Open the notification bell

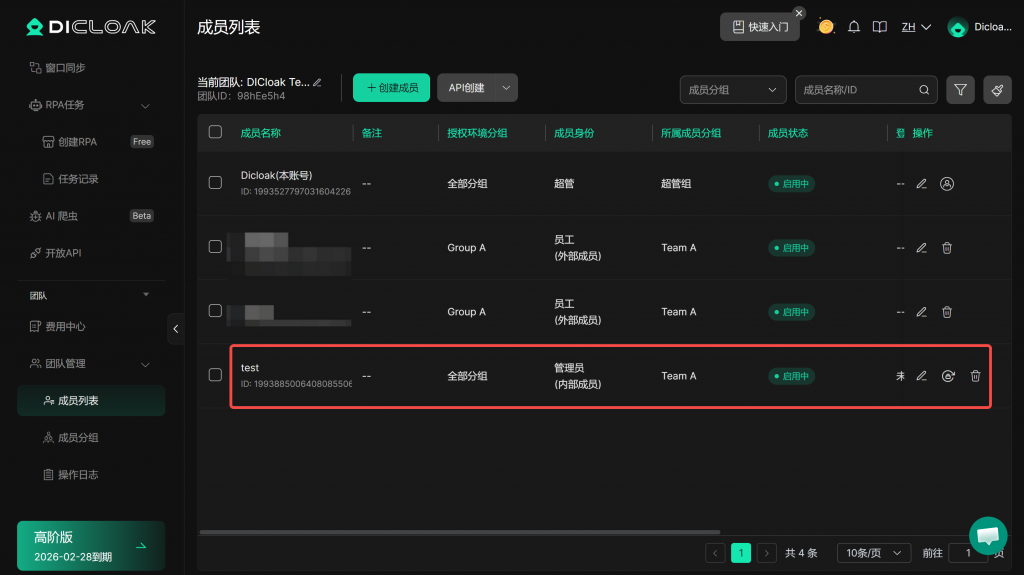tap(854, 27)
